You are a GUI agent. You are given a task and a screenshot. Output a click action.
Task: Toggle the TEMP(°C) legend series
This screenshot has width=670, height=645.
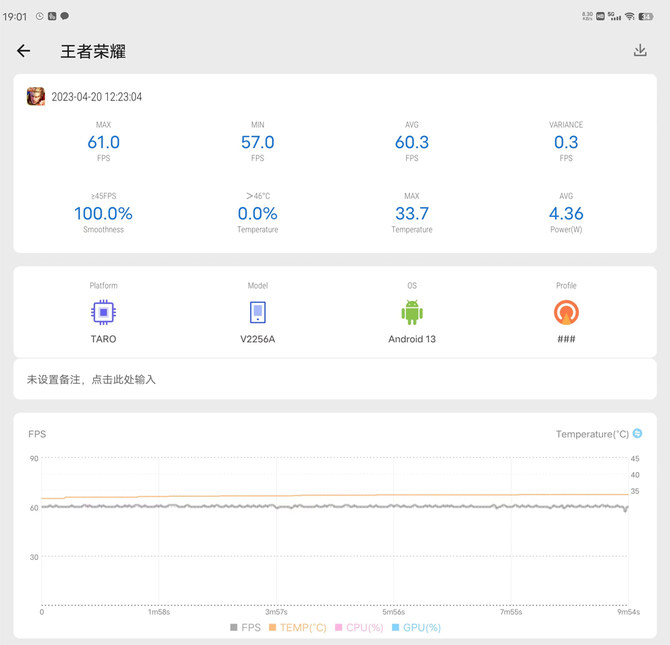click(x=297, y=627)
